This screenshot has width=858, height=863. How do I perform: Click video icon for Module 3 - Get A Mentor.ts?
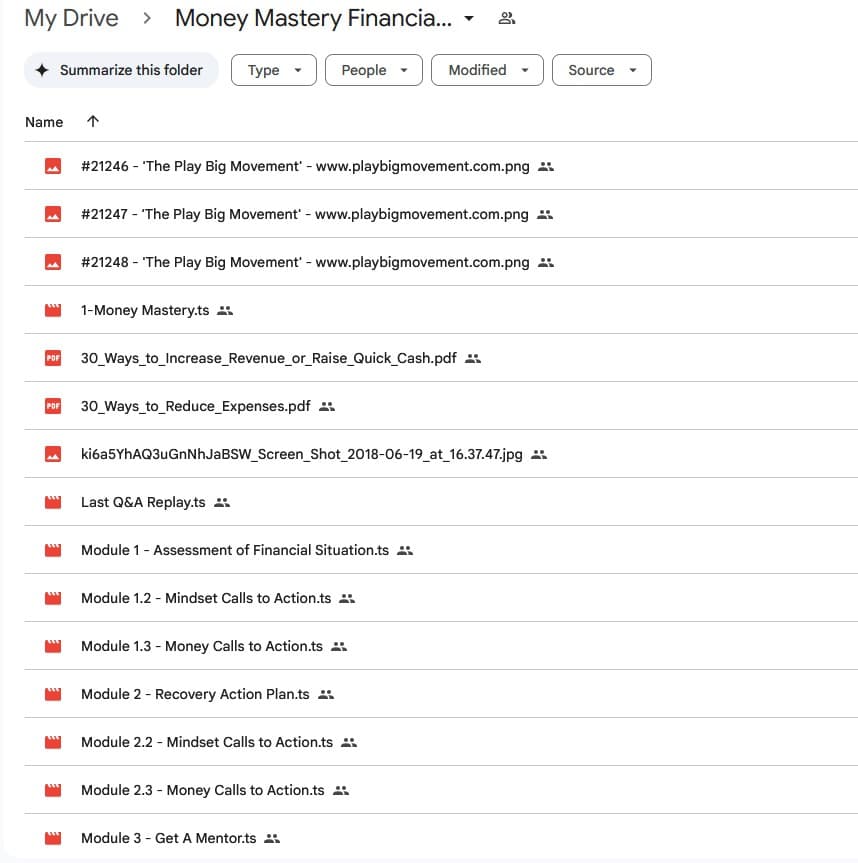tap(53, 838)
